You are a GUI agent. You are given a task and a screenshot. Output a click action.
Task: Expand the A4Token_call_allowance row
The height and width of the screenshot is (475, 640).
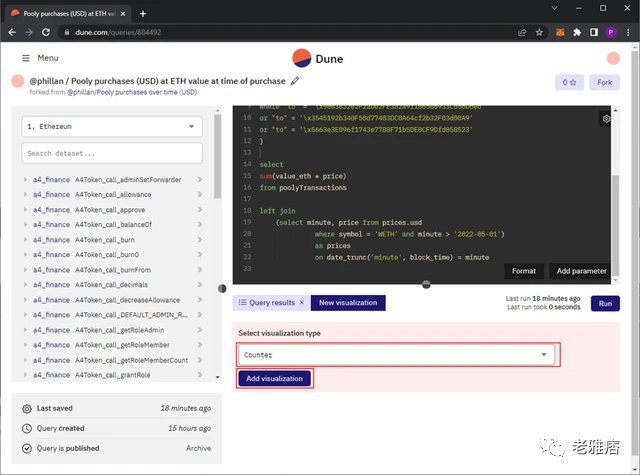click(25, 195)
